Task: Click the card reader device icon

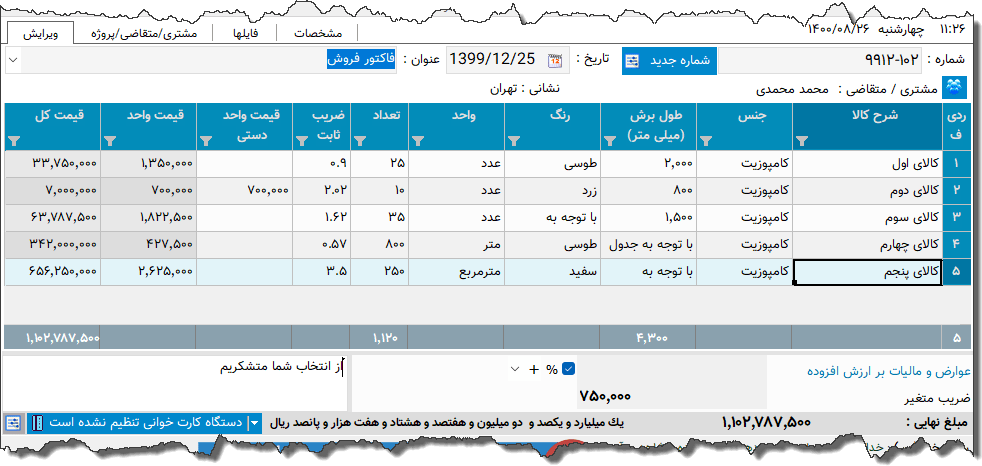Action: coord(38,423)
